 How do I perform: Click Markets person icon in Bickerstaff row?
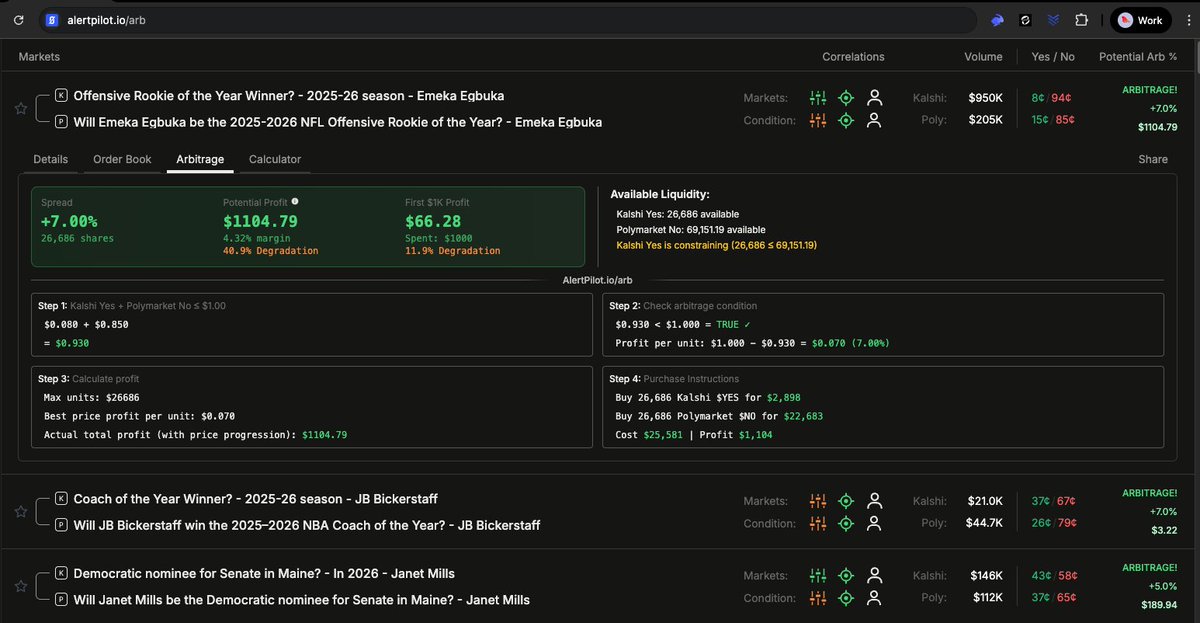[875, 501]
